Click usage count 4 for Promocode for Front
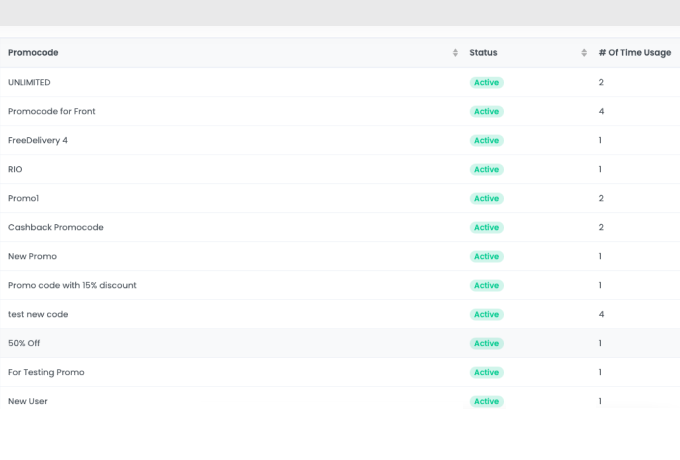 (601, 111)
